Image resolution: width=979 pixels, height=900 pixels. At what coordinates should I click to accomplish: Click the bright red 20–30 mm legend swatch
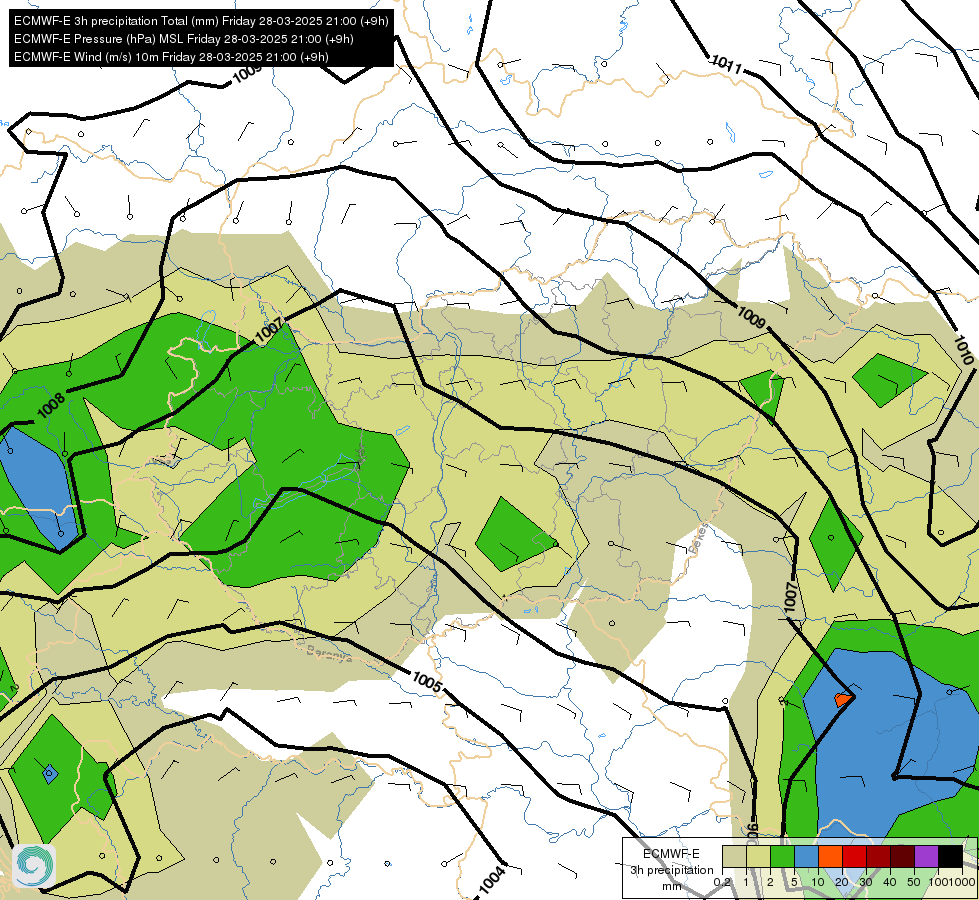pos(854,856)
